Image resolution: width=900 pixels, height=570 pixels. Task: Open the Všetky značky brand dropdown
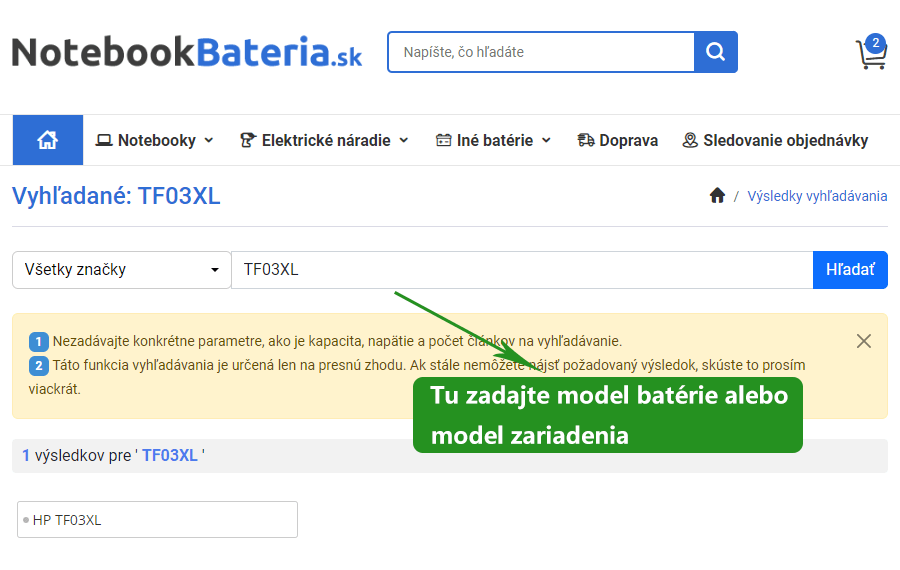click(x=121, y=270)
